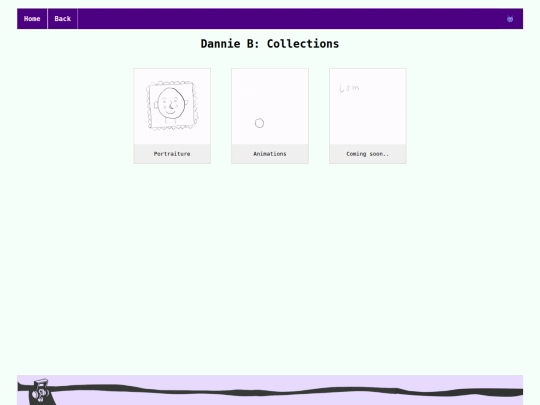Click the camera illustration in the footer
The height and width of the screenshot is (405, 540).
click(x=41, y=391)
